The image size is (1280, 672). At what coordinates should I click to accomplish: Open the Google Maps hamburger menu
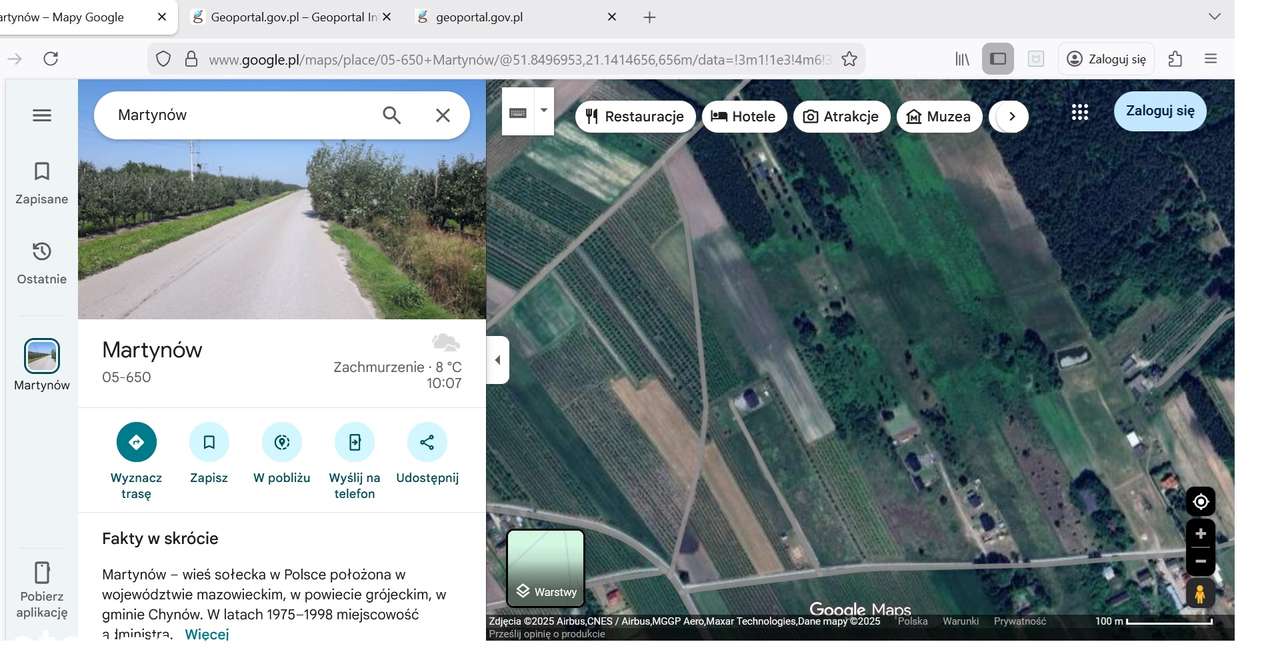click(42, 115)
